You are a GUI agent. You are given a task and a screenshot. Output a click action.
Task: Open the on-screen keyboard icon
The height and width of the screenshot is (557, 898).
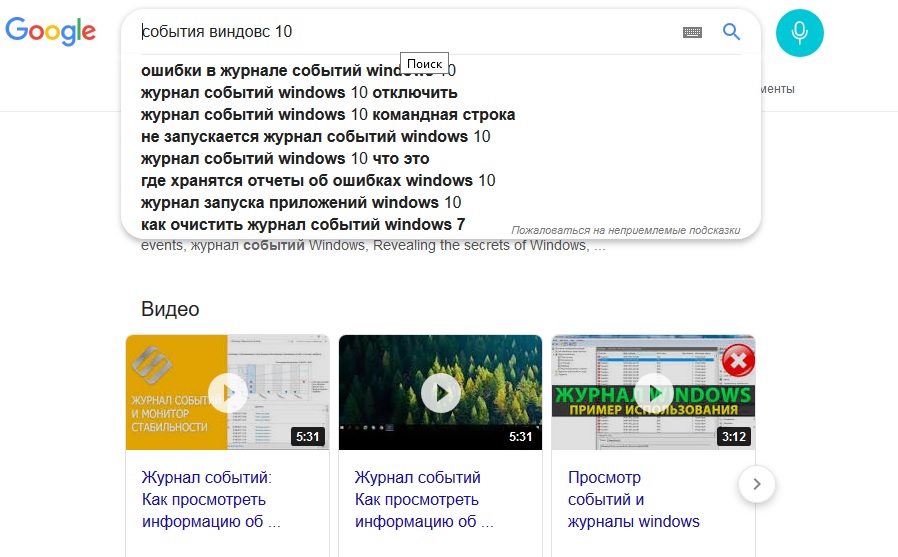point(692,32)
